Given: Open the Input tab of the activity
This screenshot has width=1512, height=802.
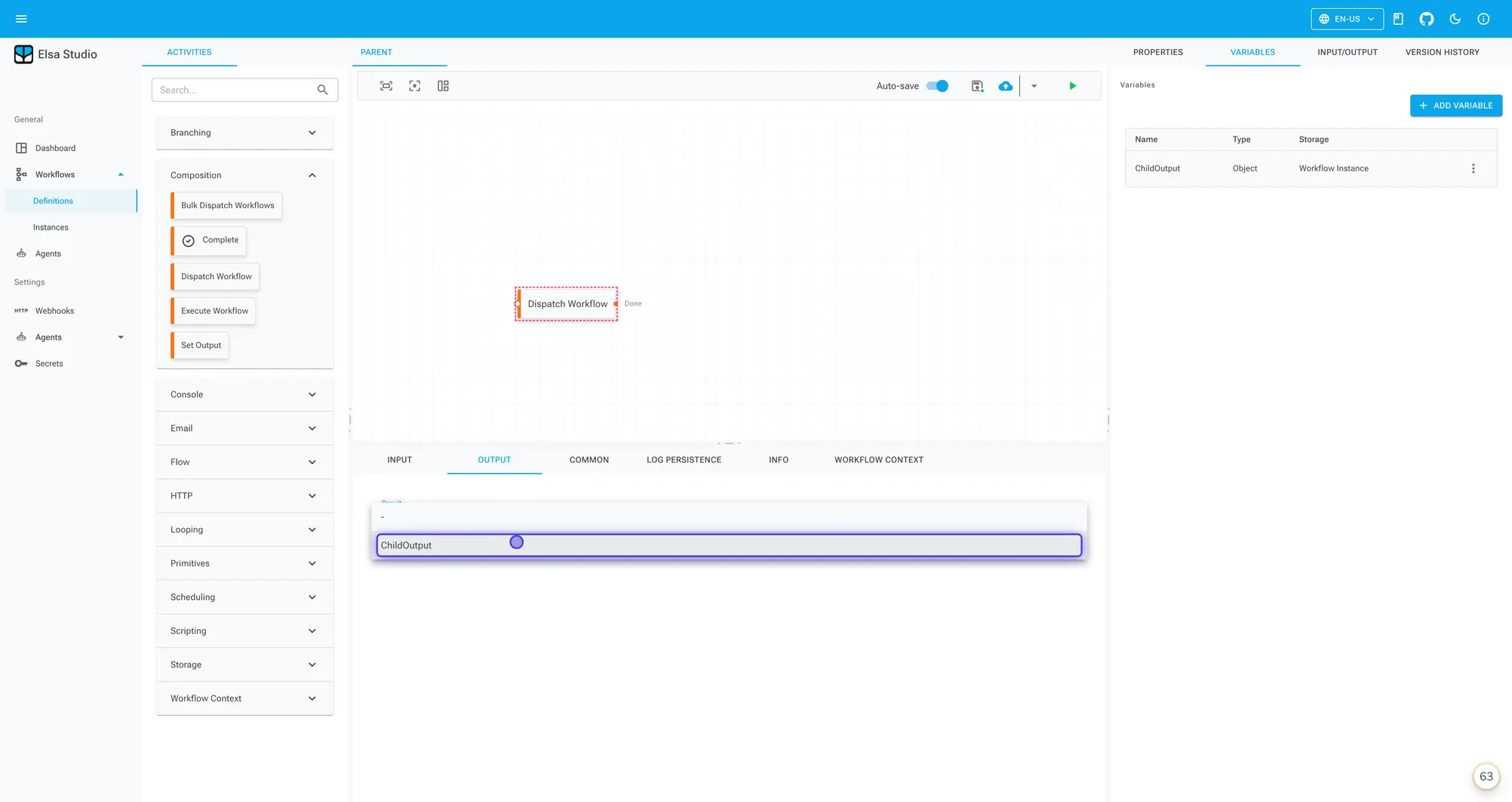Looking at the screenshot, I should click(x=399, y=459).
